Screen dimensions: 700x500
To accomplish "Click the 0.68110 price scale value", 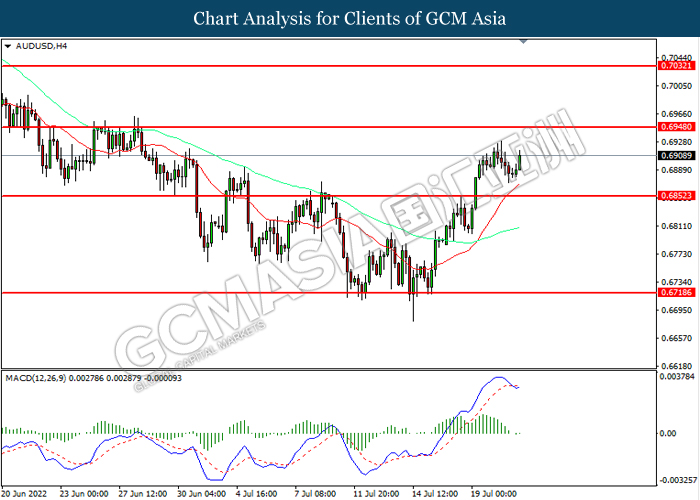I will tap(677, 226).
